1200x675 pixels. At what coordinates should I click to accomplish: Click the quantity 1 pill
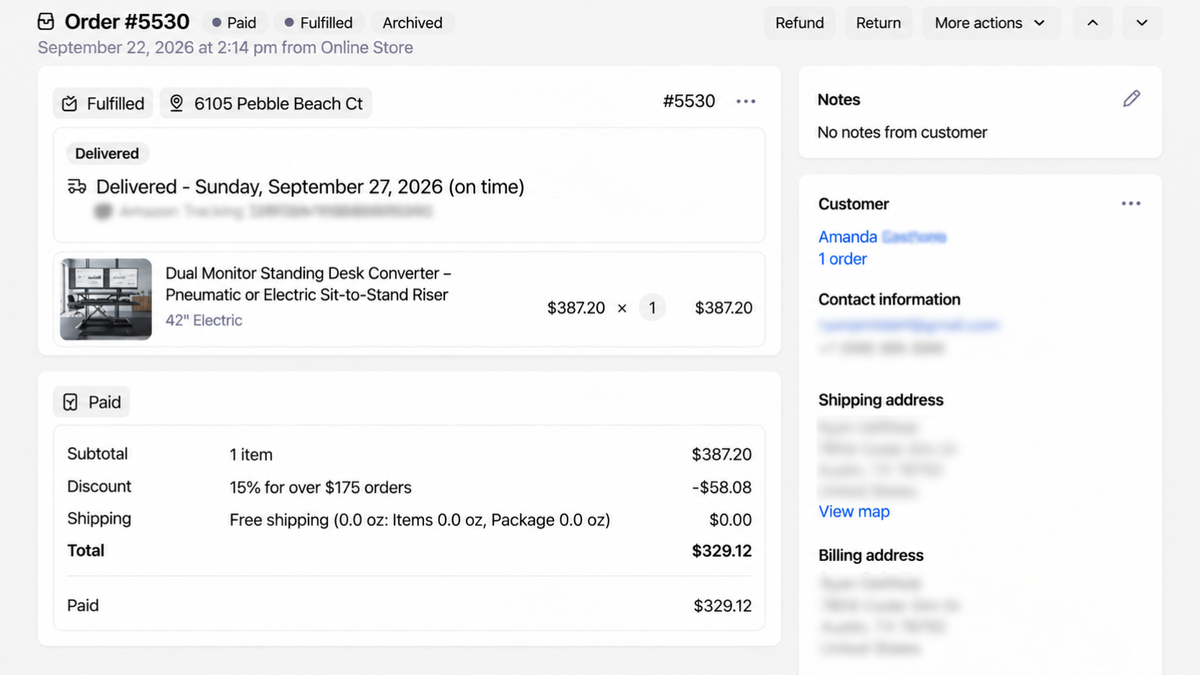(x=652, y=308)
